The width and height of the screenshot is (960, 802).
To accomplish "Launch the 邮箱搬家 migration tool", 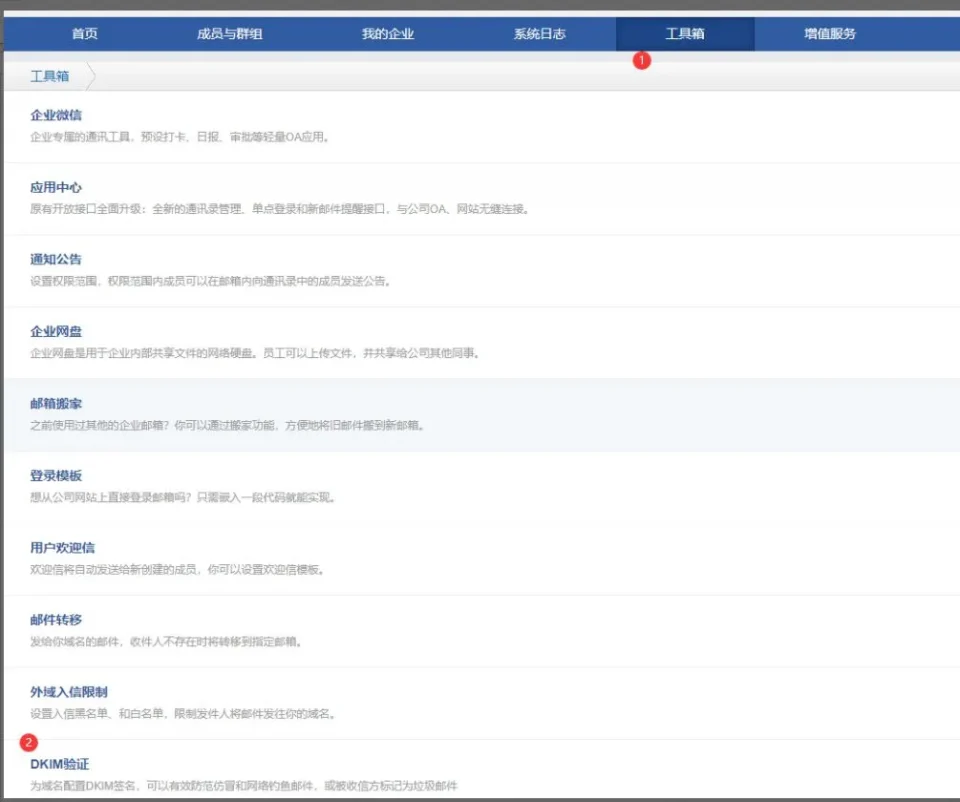I will click(x=56, y=403).
